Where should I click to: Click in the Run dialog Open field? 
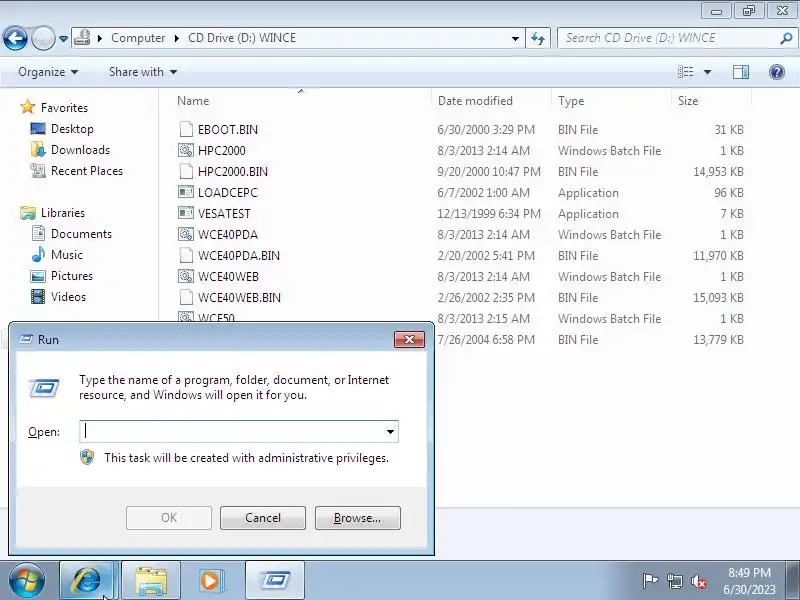click(x=232, y=432)
